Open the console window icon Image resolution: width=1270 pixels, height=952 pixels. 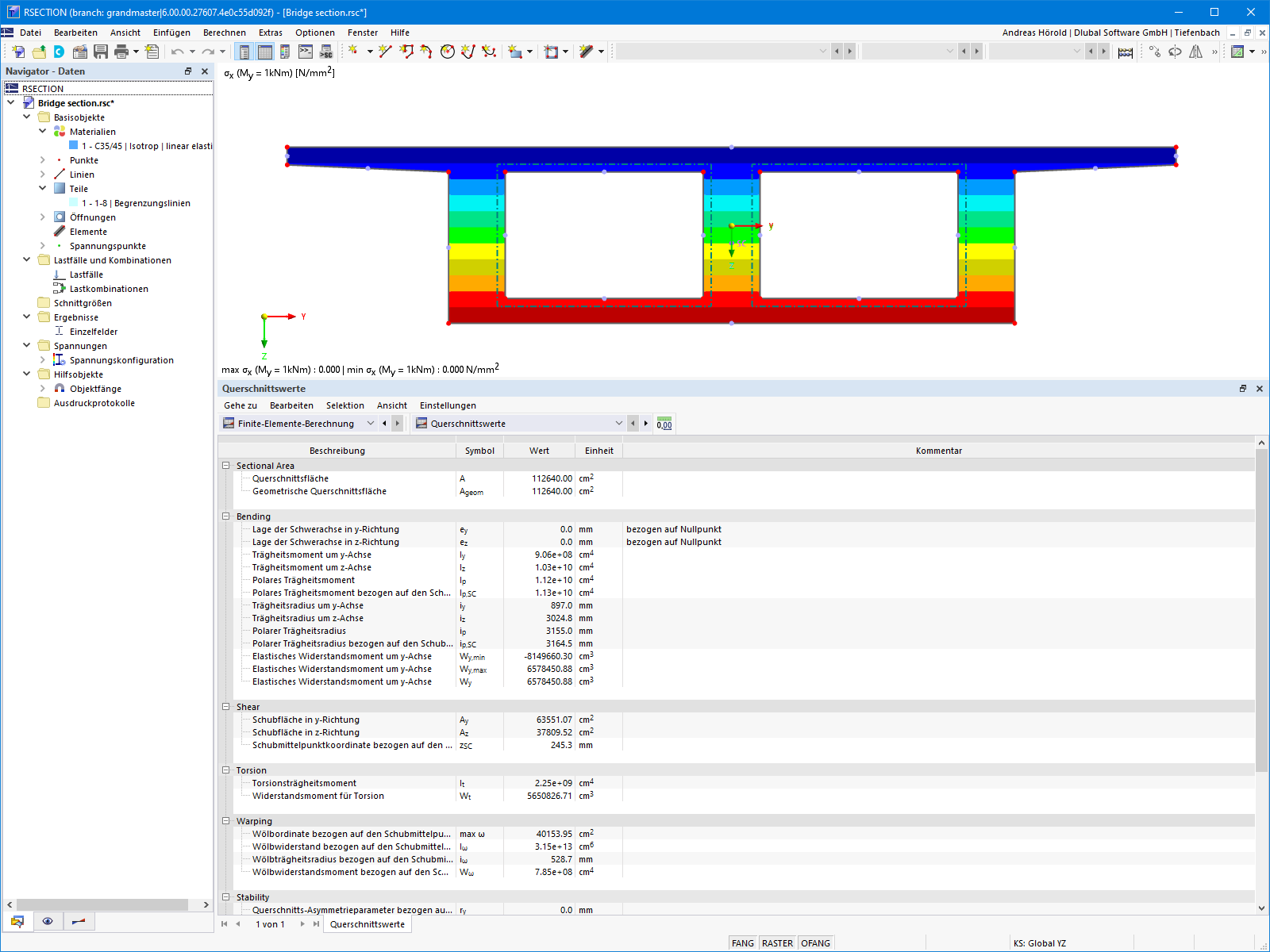pos(306,52)
